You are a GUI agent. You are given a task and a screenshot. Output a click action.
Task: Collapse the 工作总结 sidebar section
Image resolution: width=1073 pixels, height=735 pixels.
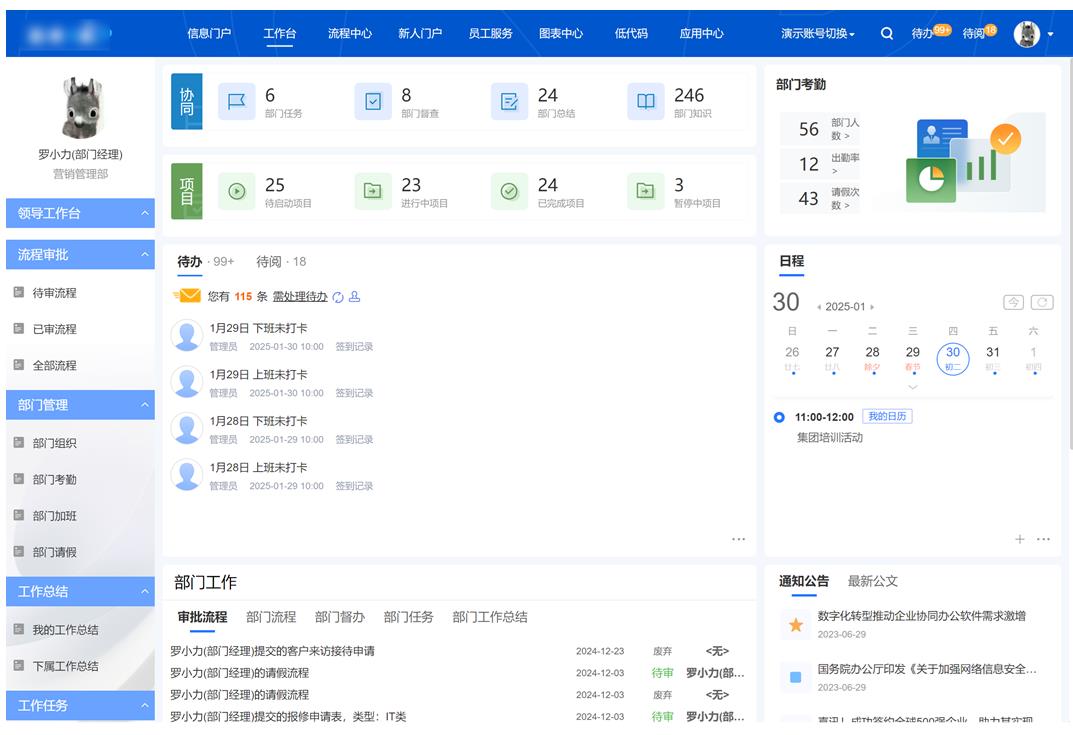[x=144, y=591]
